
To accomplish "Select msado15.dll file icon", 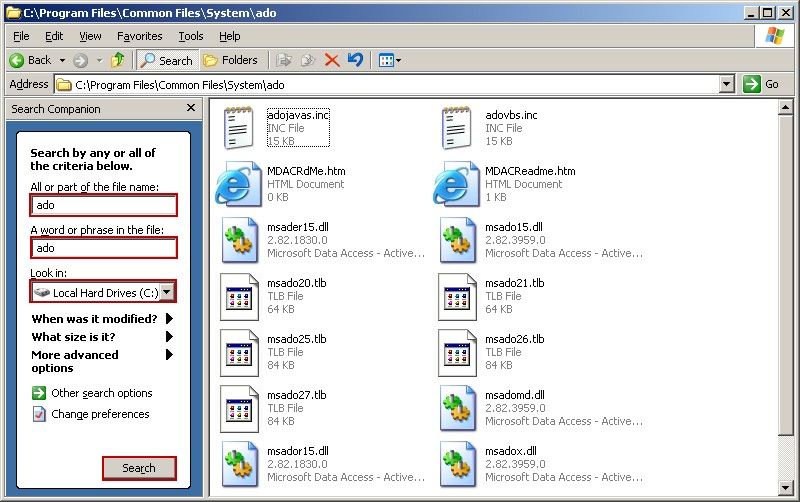I will pos(457,240).
